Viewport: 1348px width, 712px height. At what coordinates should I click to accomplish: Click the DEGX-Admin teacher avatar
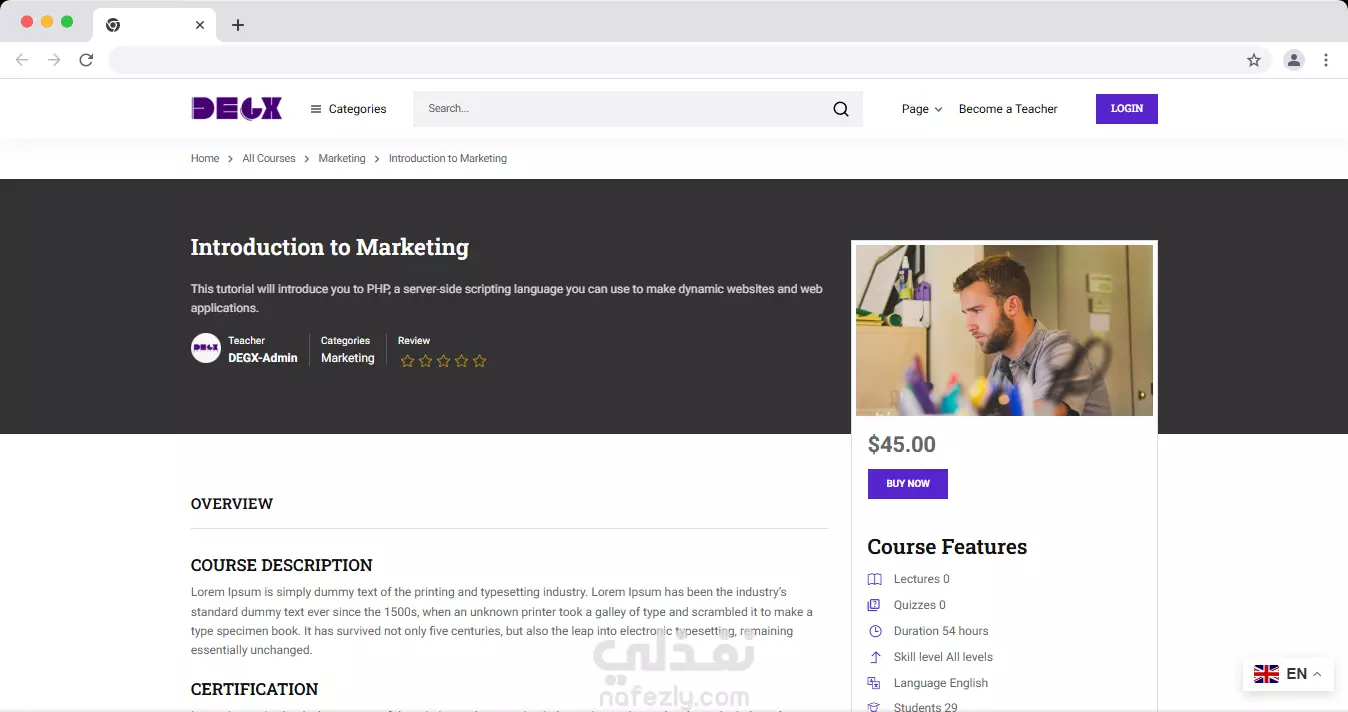tap(206, 348)
